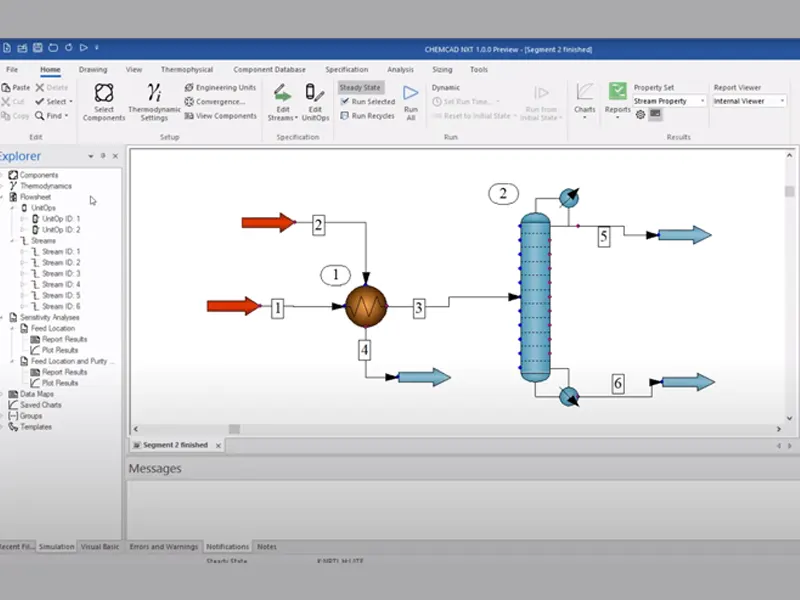800x600 pixels.
Task: Open Plot Results under Feed Location
Action: pyautogui.click(x=54, y=350)
